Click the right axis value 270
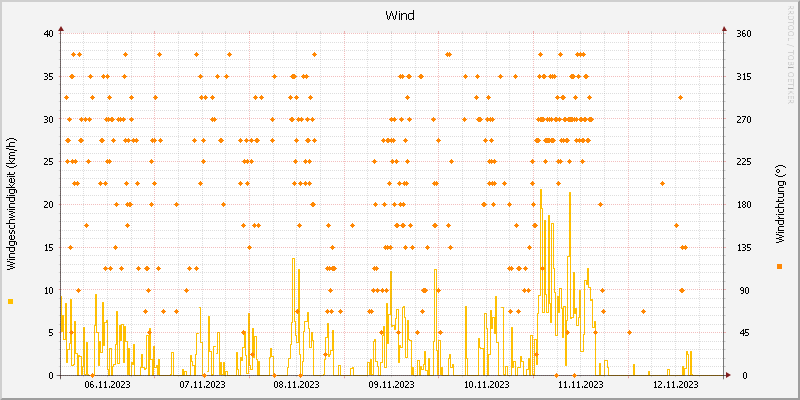This screenshot has width=800, height=400. pos(744,119)
